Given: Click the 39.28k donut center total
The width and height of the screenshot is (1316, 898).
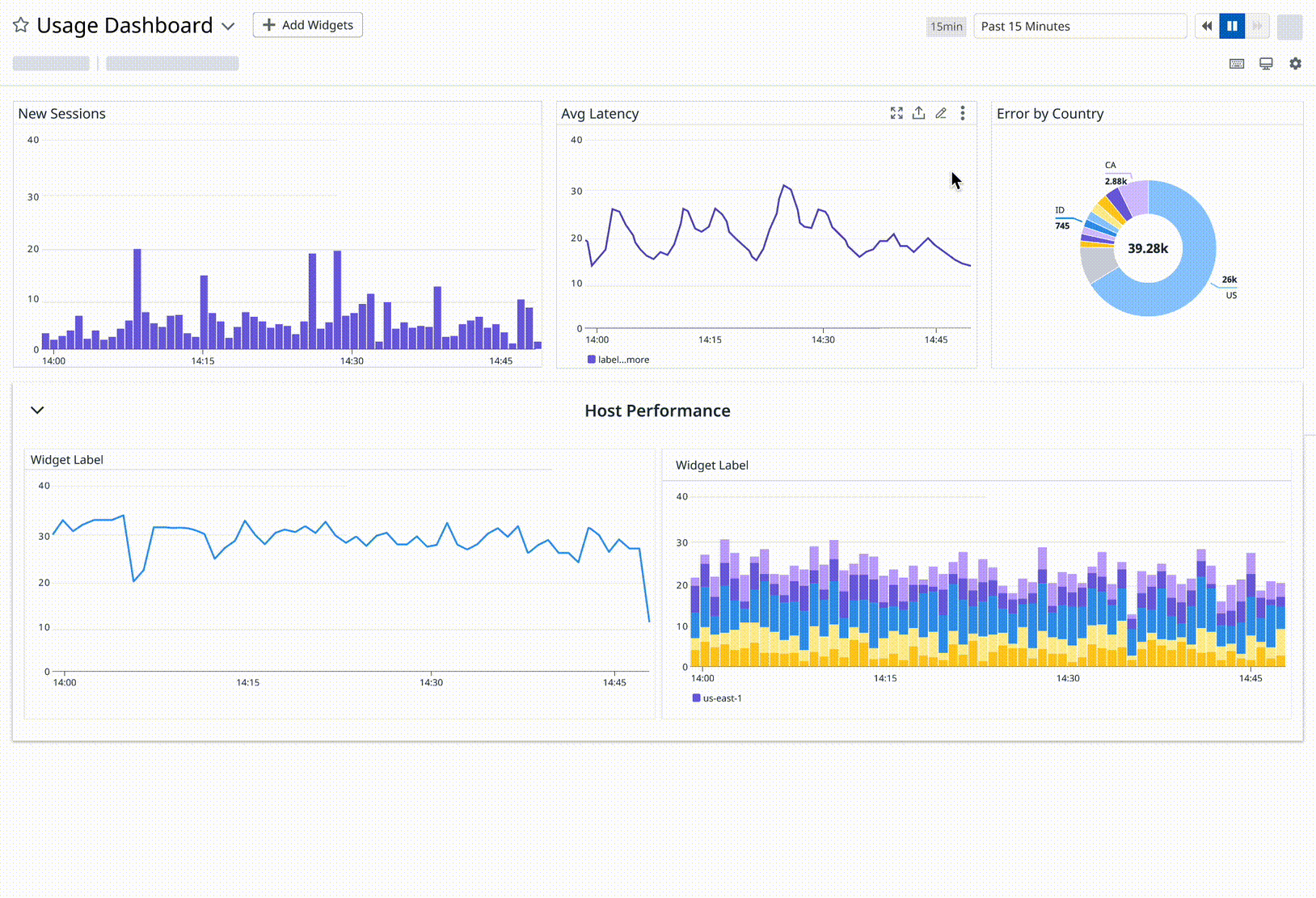Looking at the screenshot, I should click(x=1148, y=248).
